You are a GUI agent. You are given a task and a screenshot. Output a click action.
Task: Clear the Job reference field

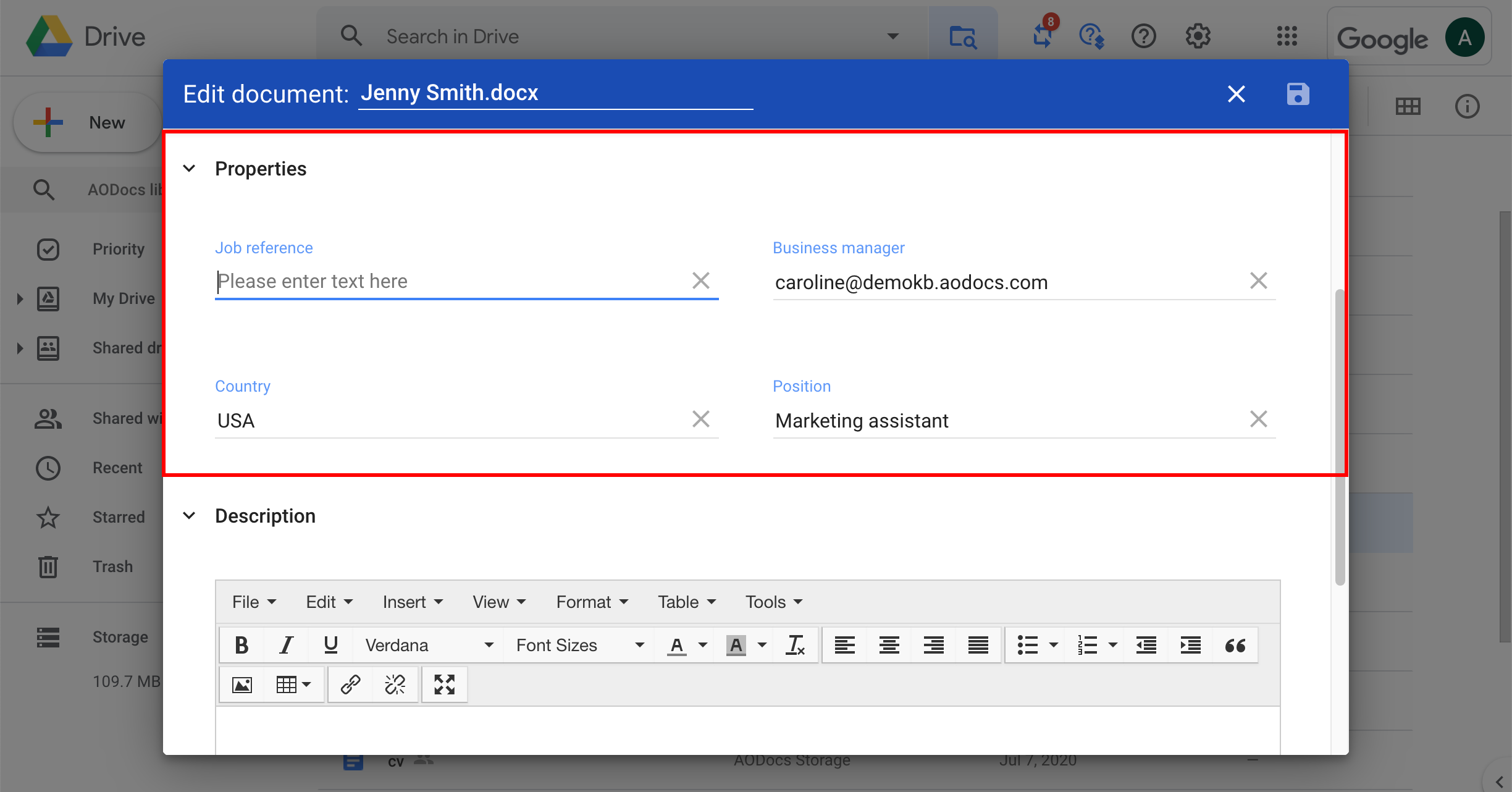pos(700,280)
